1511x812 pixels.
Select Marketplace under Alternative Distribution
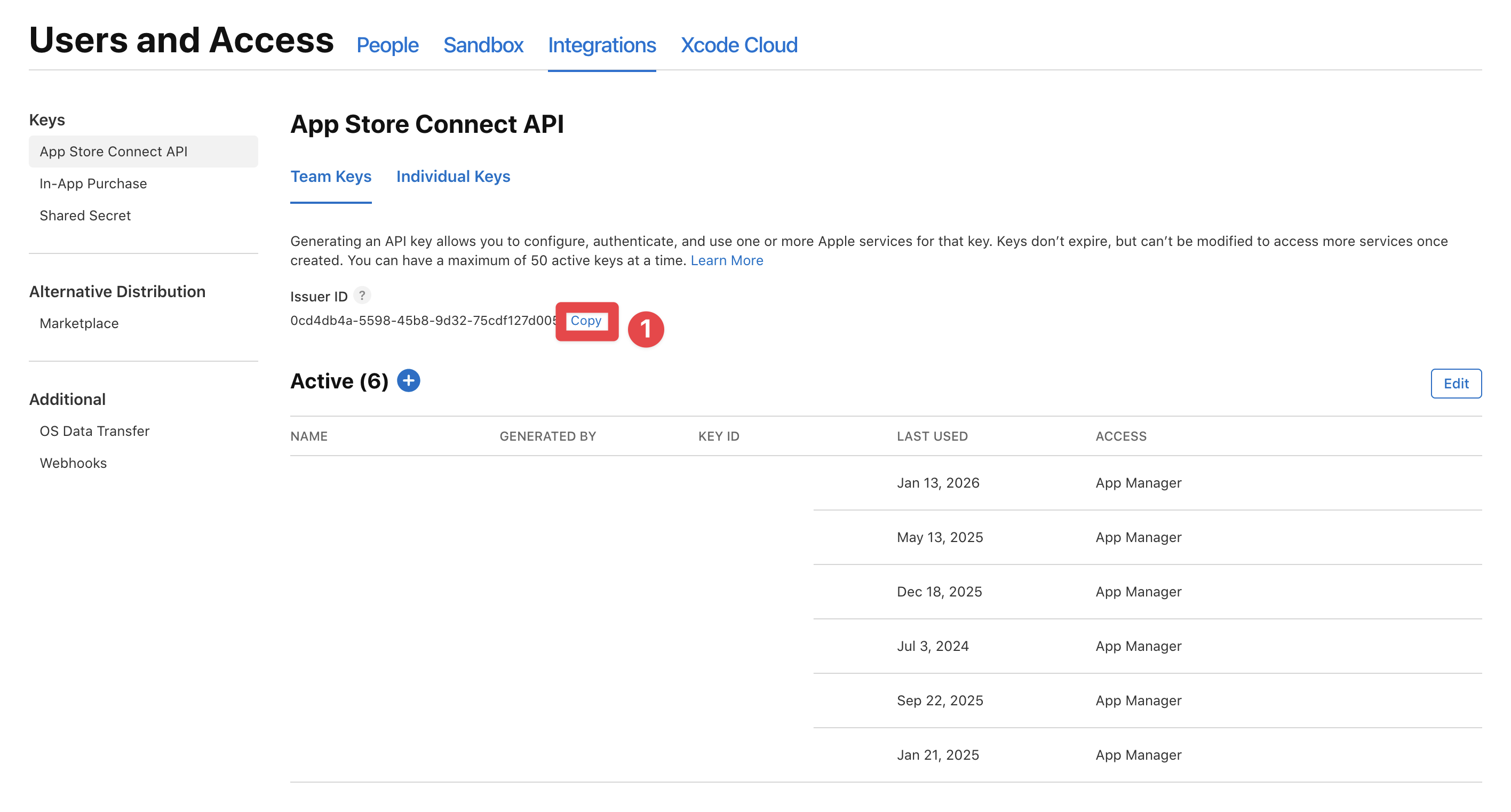[78, 323]
